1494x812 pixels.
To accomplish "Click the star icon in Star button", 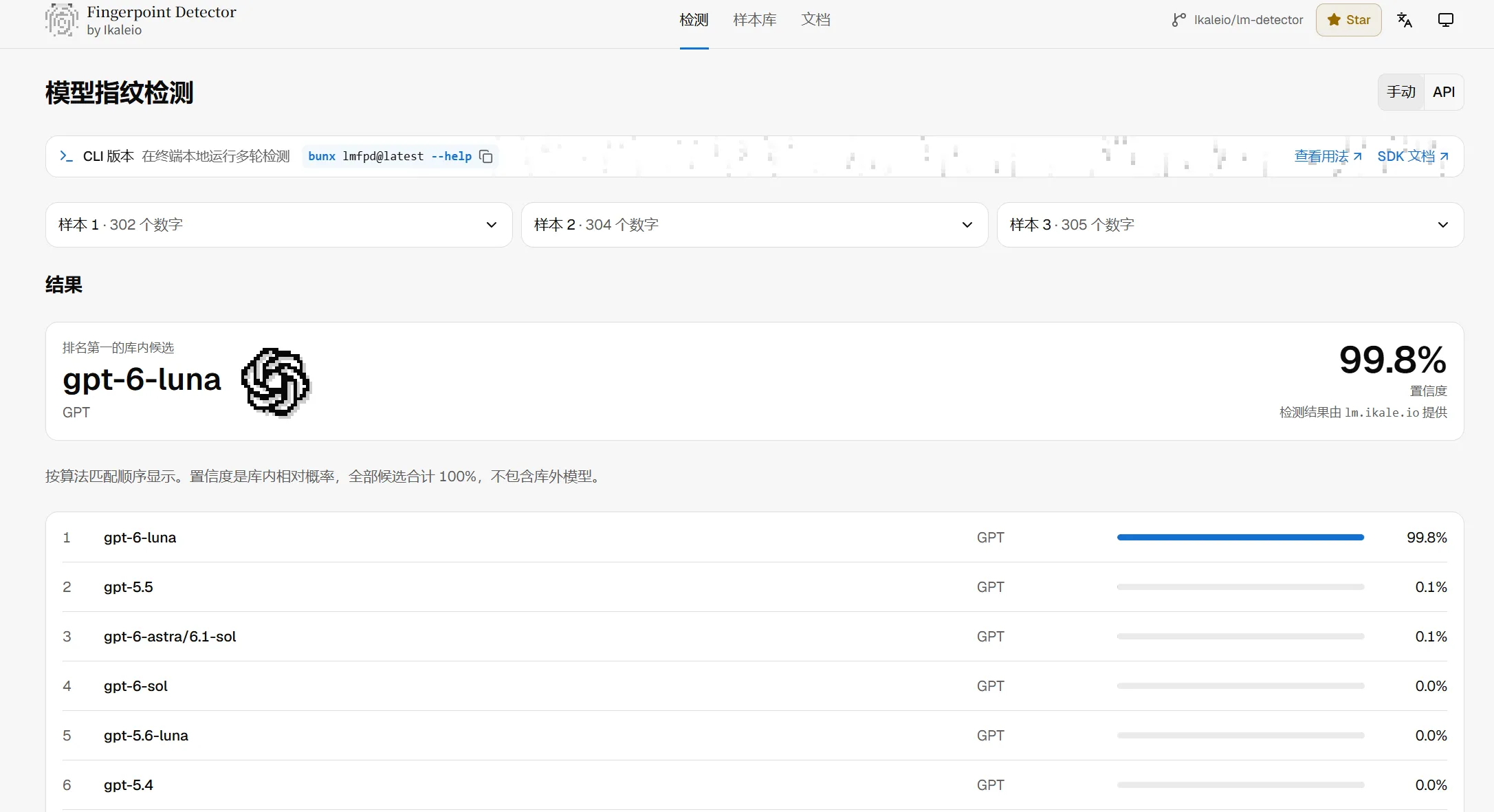I will [1334, 20].
